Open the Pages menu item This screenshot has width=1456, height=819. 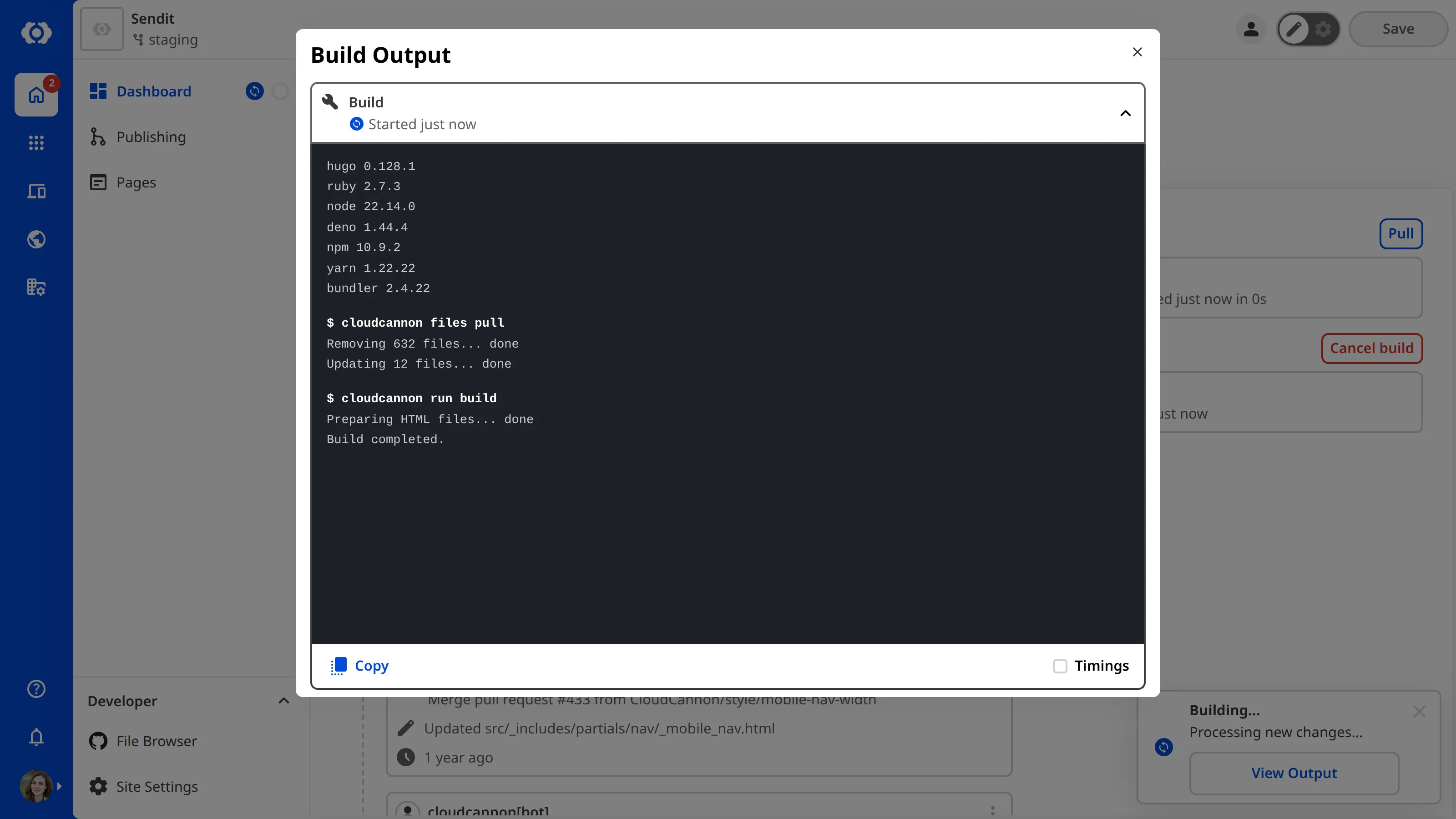(x=136, y=182)
